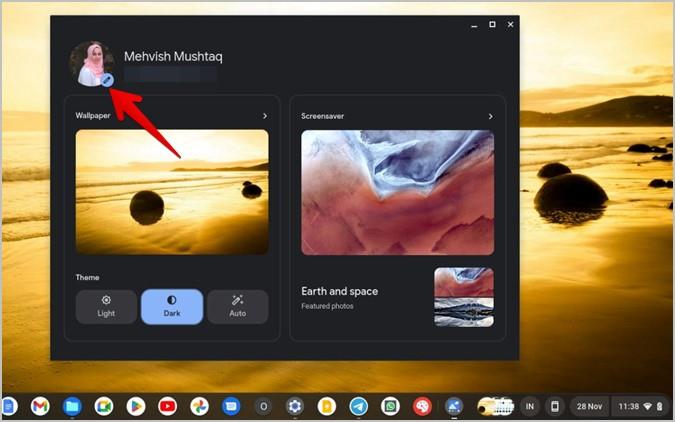Click the Featured photos subtitle
Screen dimensions: 675x422
327,306
